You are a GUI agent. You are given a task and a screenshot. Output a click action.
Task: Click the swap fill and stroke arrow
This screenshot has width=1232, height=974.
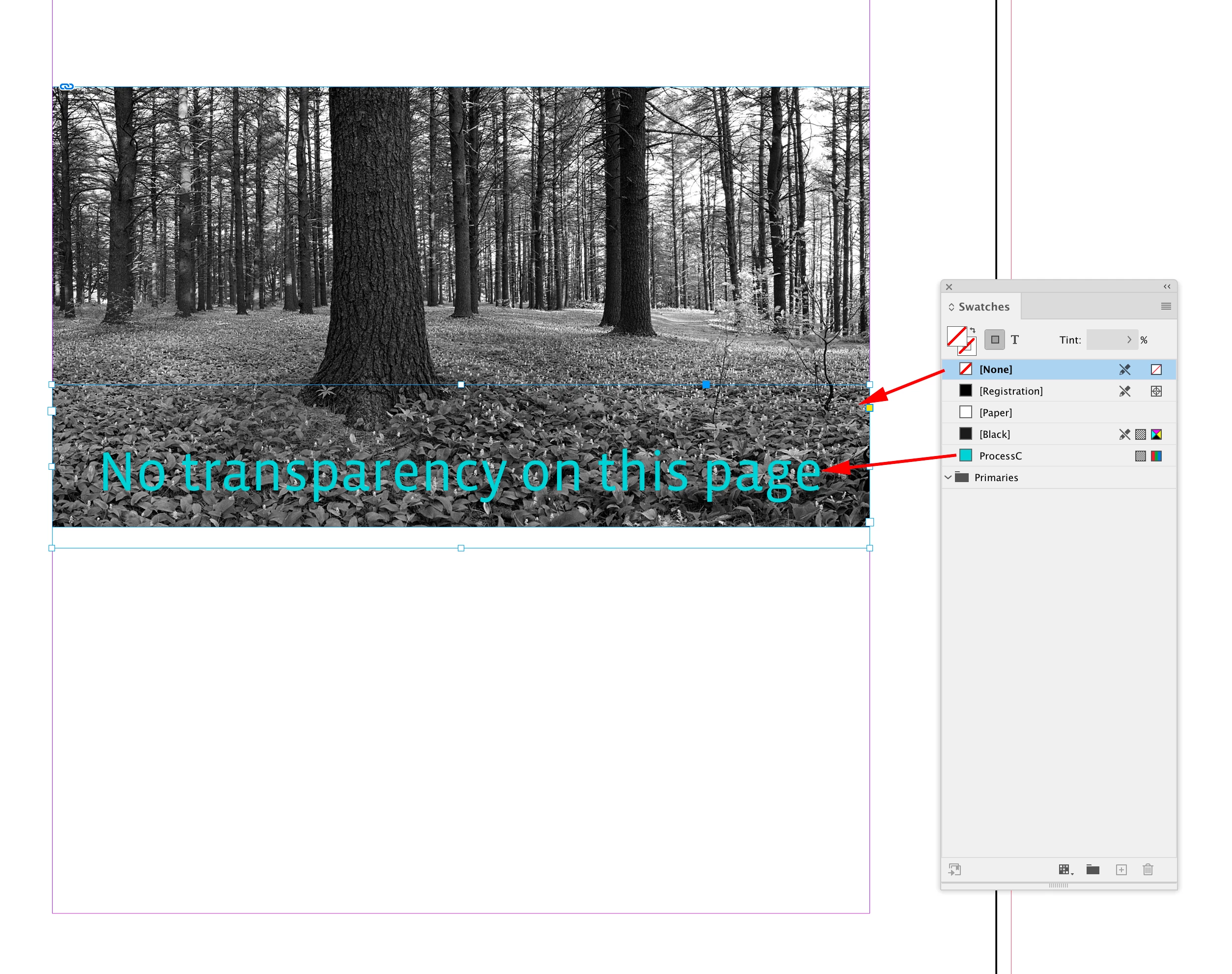[x=973, y=330]
